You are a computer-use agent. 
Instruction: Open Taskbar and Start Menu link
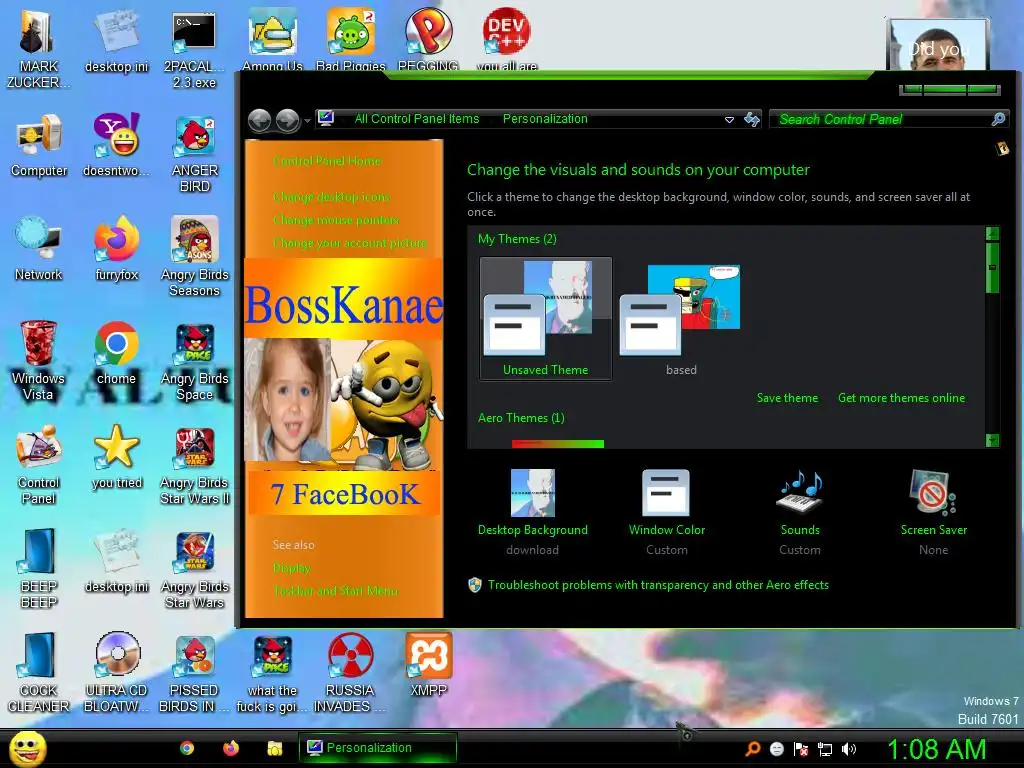336,590
